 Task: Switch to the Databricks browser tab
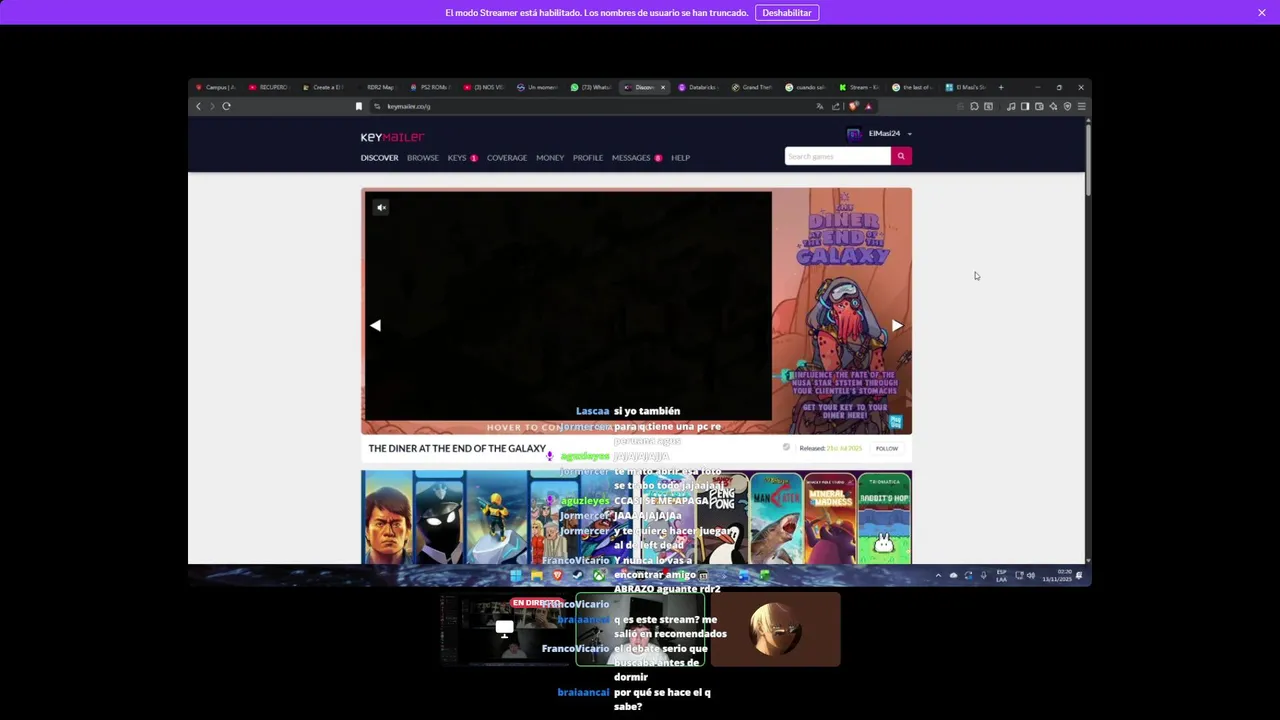[x=698, y=87]
